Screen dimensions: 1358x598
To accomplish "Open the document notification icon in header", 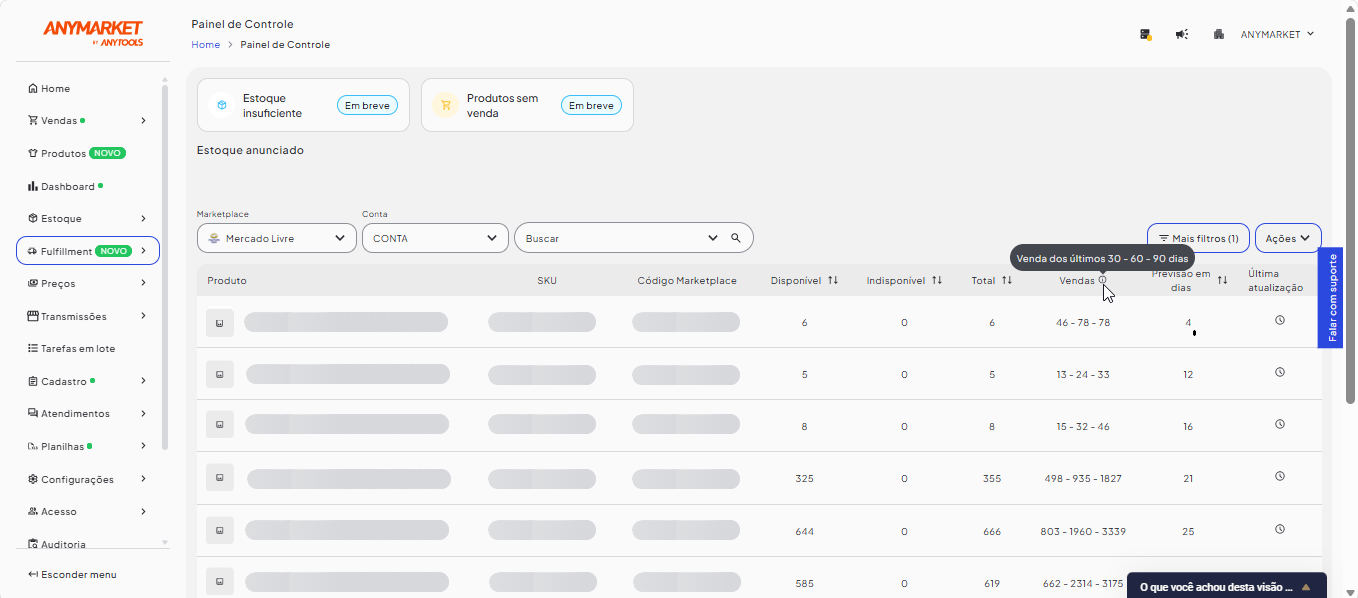I will pyautogui.click(x=1146, y=34).
